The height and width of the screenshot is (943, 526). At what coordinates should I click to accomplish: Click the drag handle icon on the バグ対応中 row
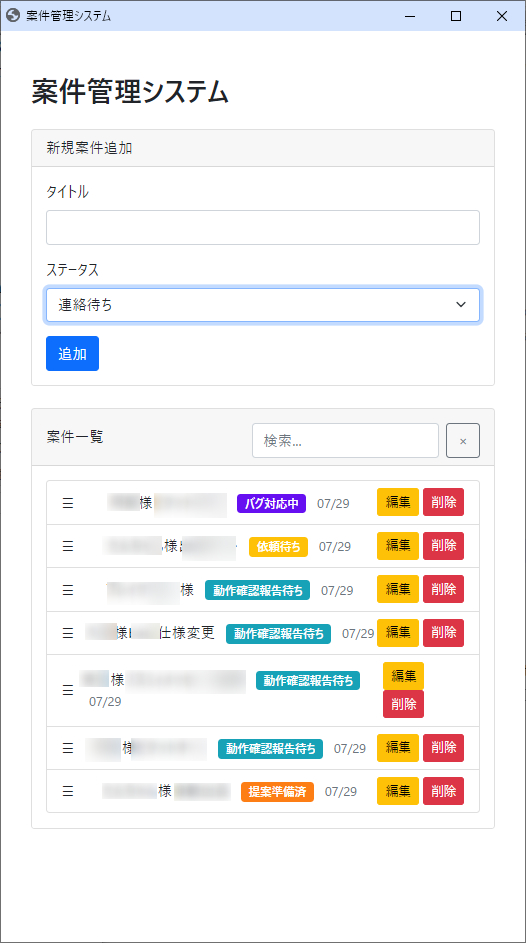68,503
